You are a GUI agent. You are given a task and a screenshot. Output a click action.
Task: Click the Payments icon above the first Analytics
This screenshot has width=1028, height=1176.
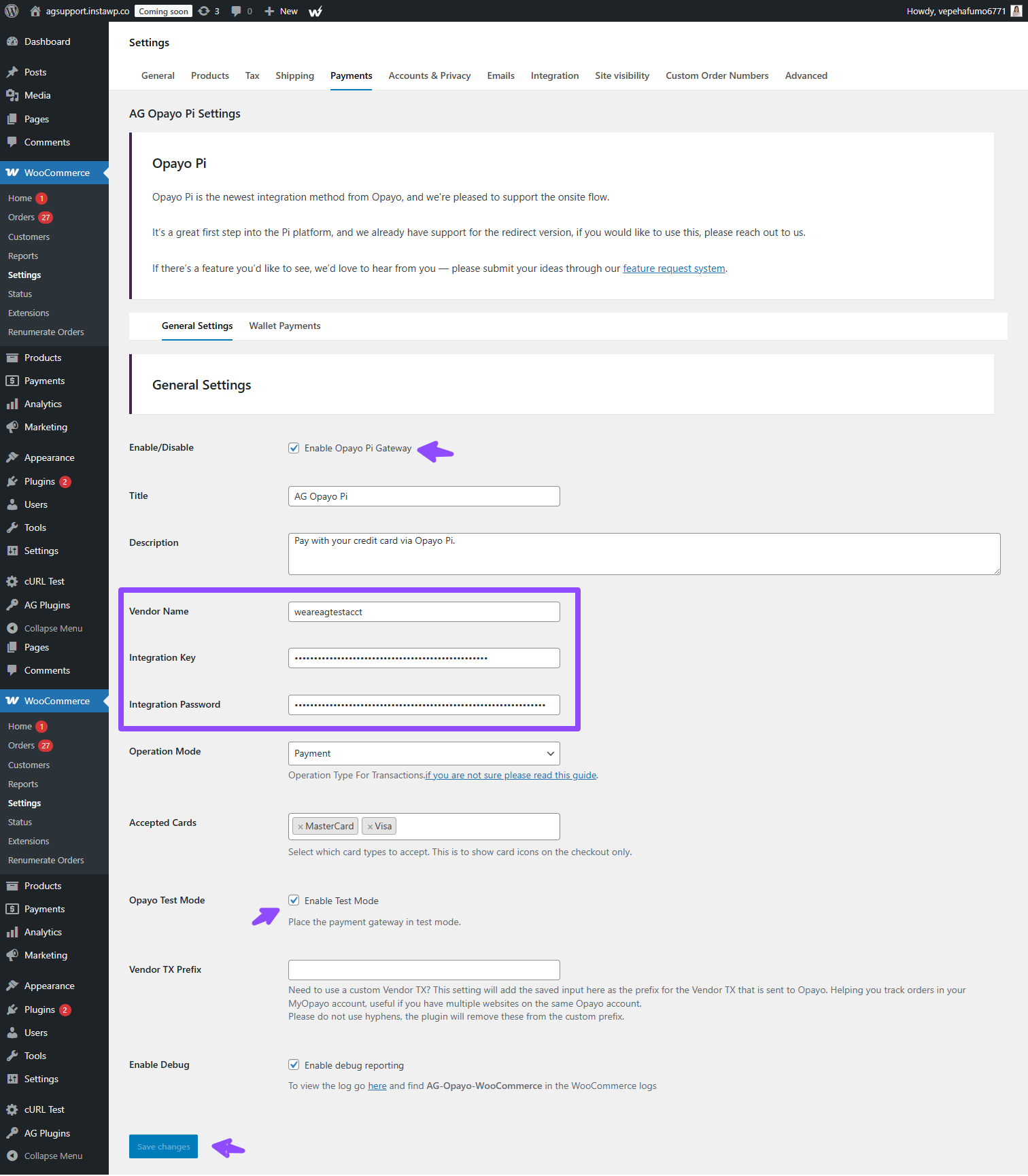[12, 381]
